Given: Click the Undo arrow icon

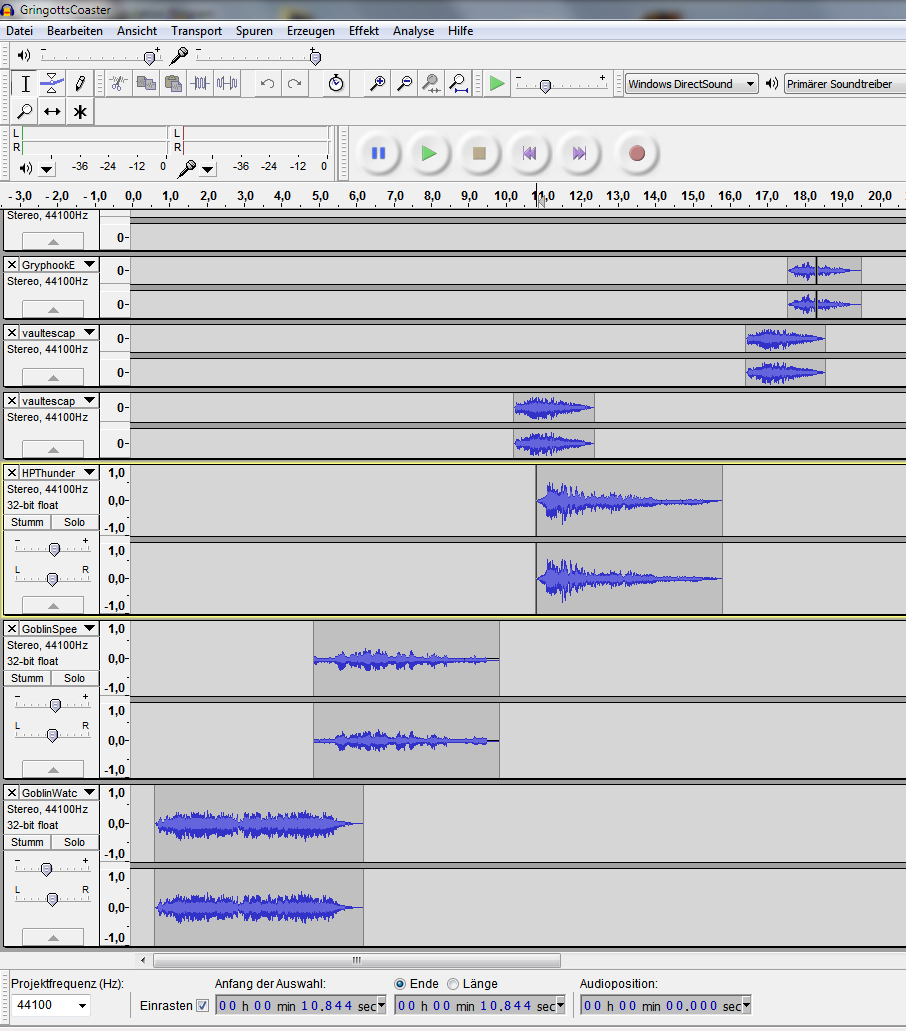Looking at the screenshot, I should click(x=267, y=84).
